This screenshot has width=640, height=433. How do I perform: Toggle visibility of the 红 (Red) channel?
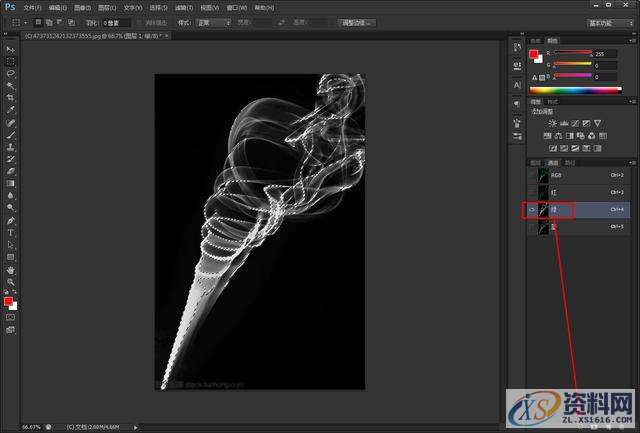coord(531,192)
